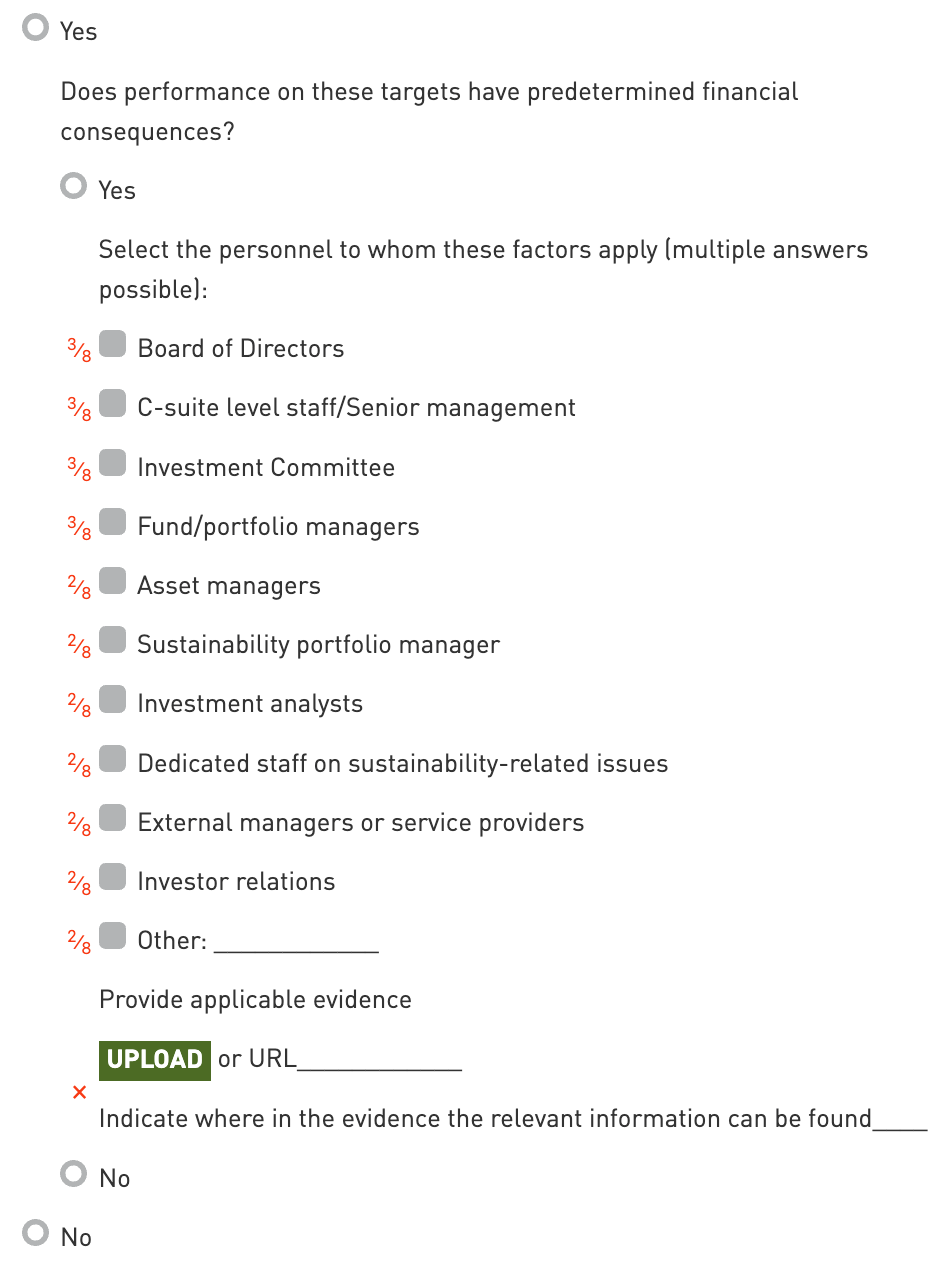Enable the Investor relations checkbox
This screenshot has width=948, height=1264.
click(x=113, y=879)
